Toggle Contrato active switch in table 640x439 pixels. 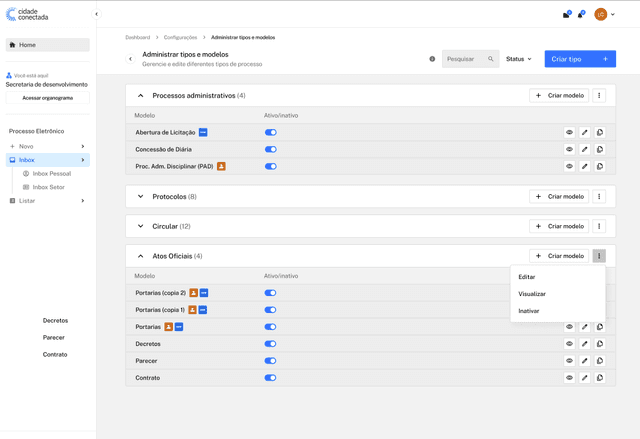[271, 378]
